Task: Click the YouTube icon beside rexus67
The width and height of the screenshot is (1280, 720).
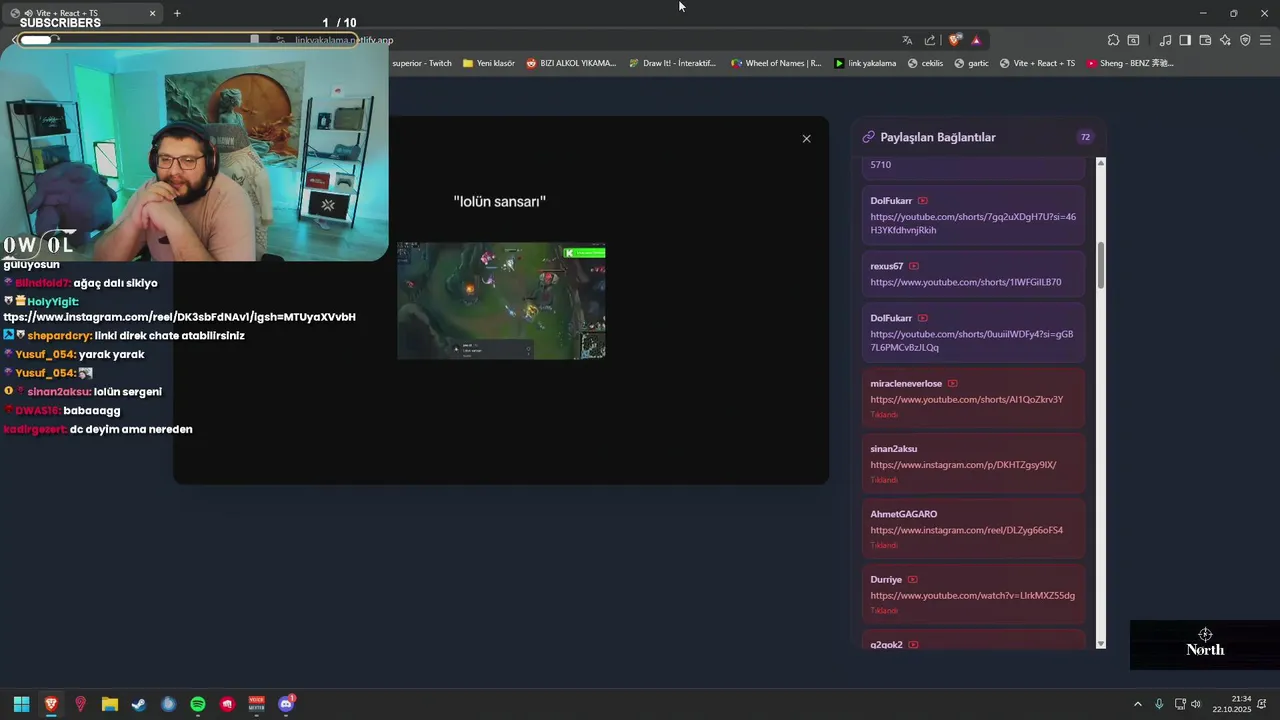Action: click(x=914, y=266)
